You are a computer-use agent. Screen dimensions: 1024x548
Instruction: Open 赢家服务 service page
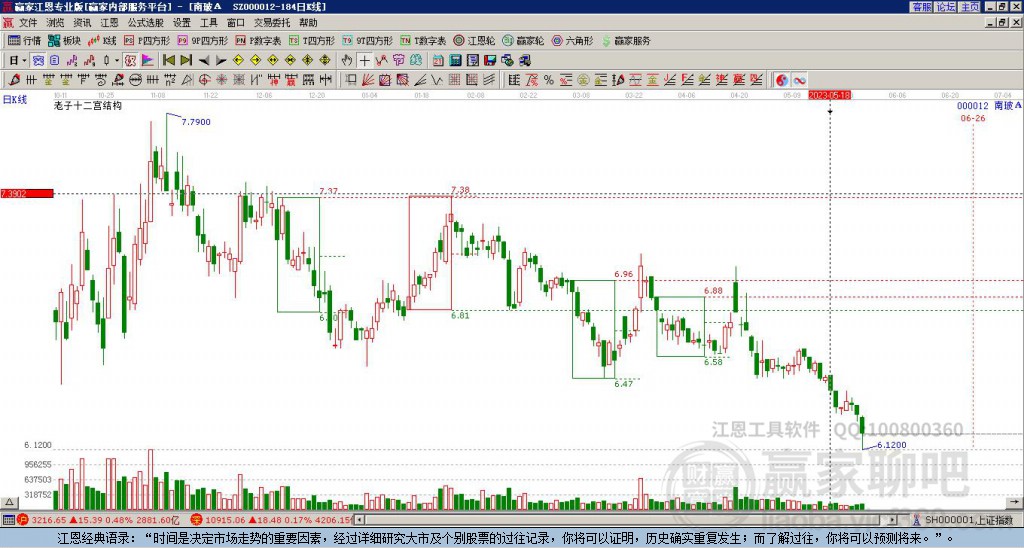(626, 40)
